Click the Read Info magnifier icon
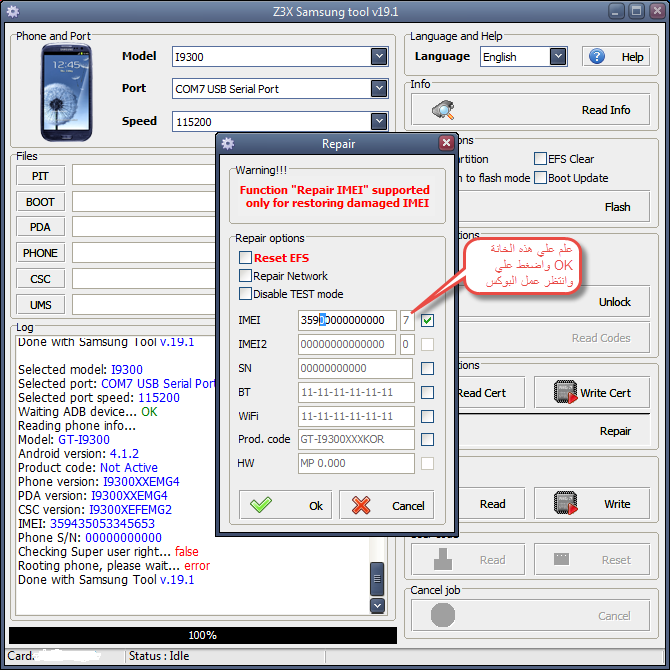The image size is (670, 670). 443,109
